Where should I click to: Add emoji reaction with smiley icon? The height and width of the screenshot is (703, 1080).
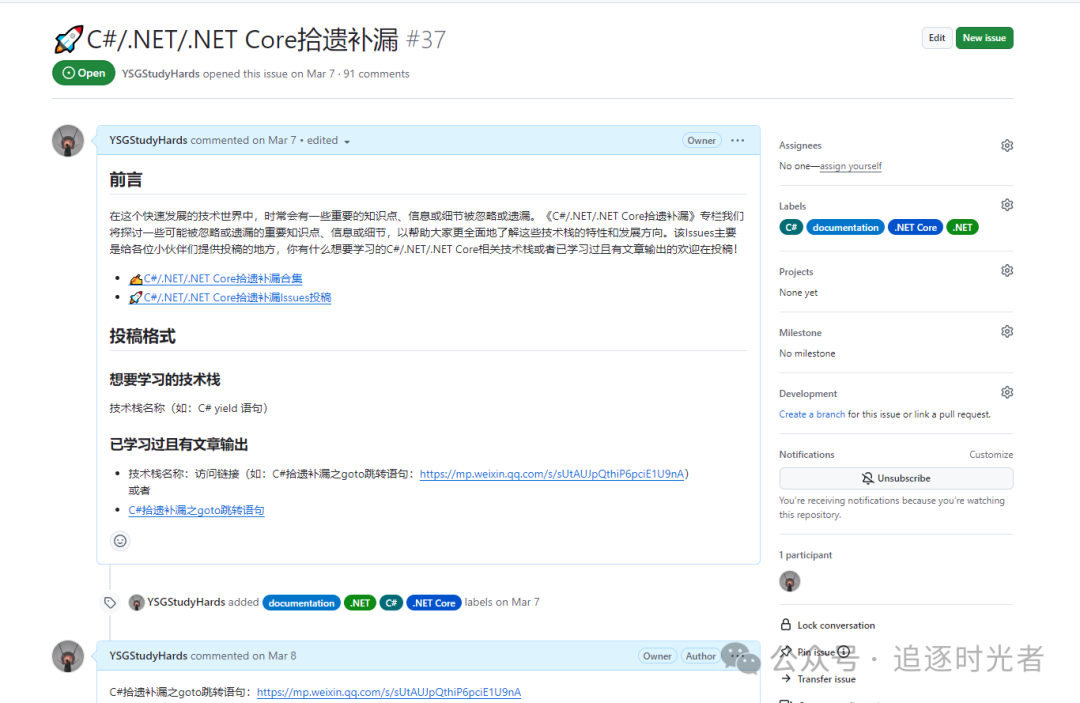pyautogui.click(x=120, y=541)
